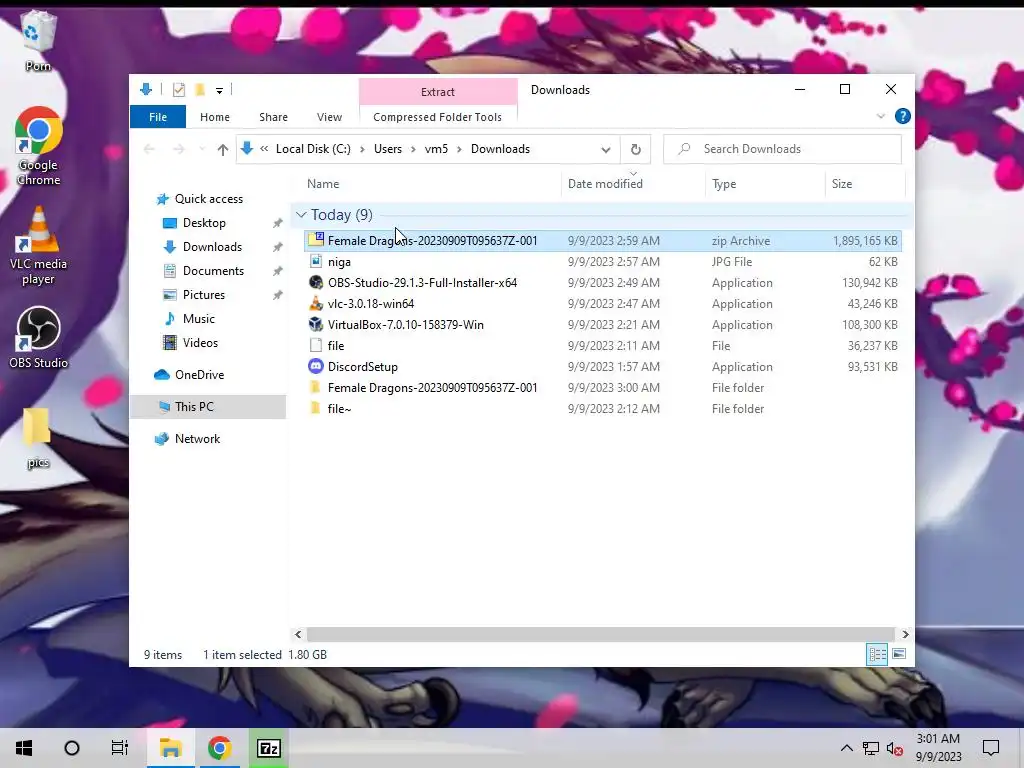Image resolution: width=1024 pixels, height=768 pixels.
Task: Switch to the View ribbon tab
Action: click(329, 117)
